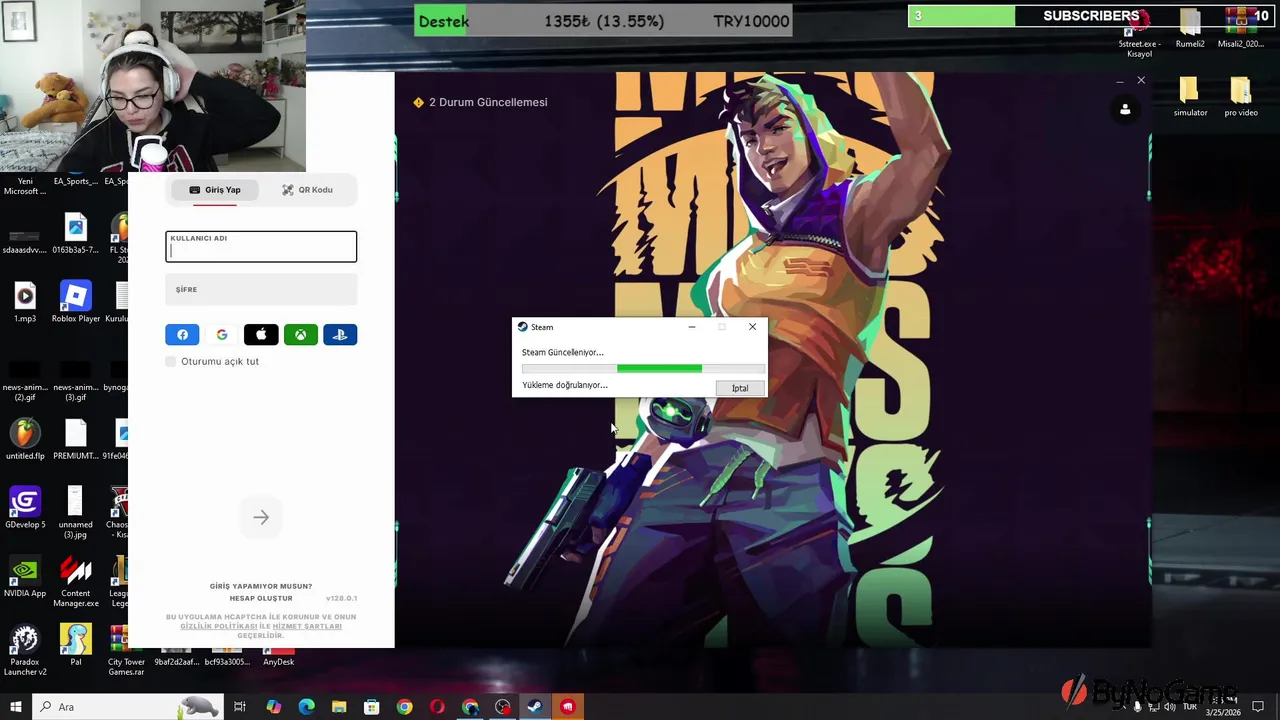Image resolution: width=1280 pixels, height=720 pixels.
Task: Open the NVIDIA App desktop shortcut
Action: click(x=25, y=578)
